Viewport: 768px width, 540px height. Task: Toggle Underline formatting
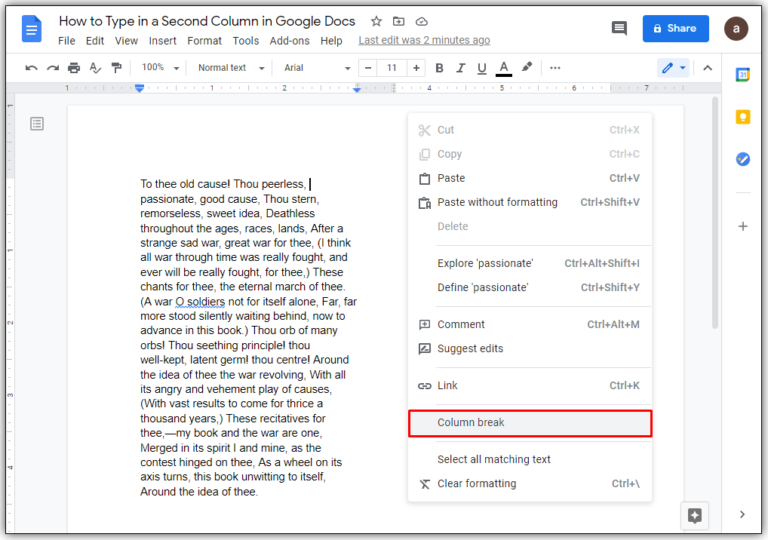[482, 68]
